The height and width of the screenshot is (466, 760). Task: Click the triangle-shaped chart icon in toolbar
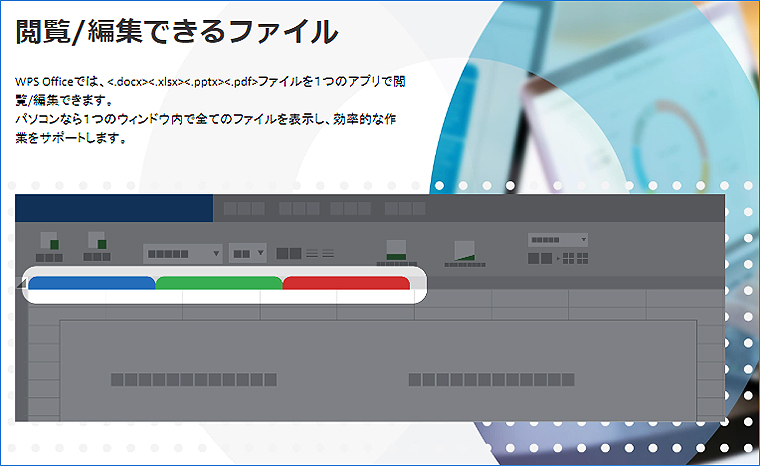[463, 252]
